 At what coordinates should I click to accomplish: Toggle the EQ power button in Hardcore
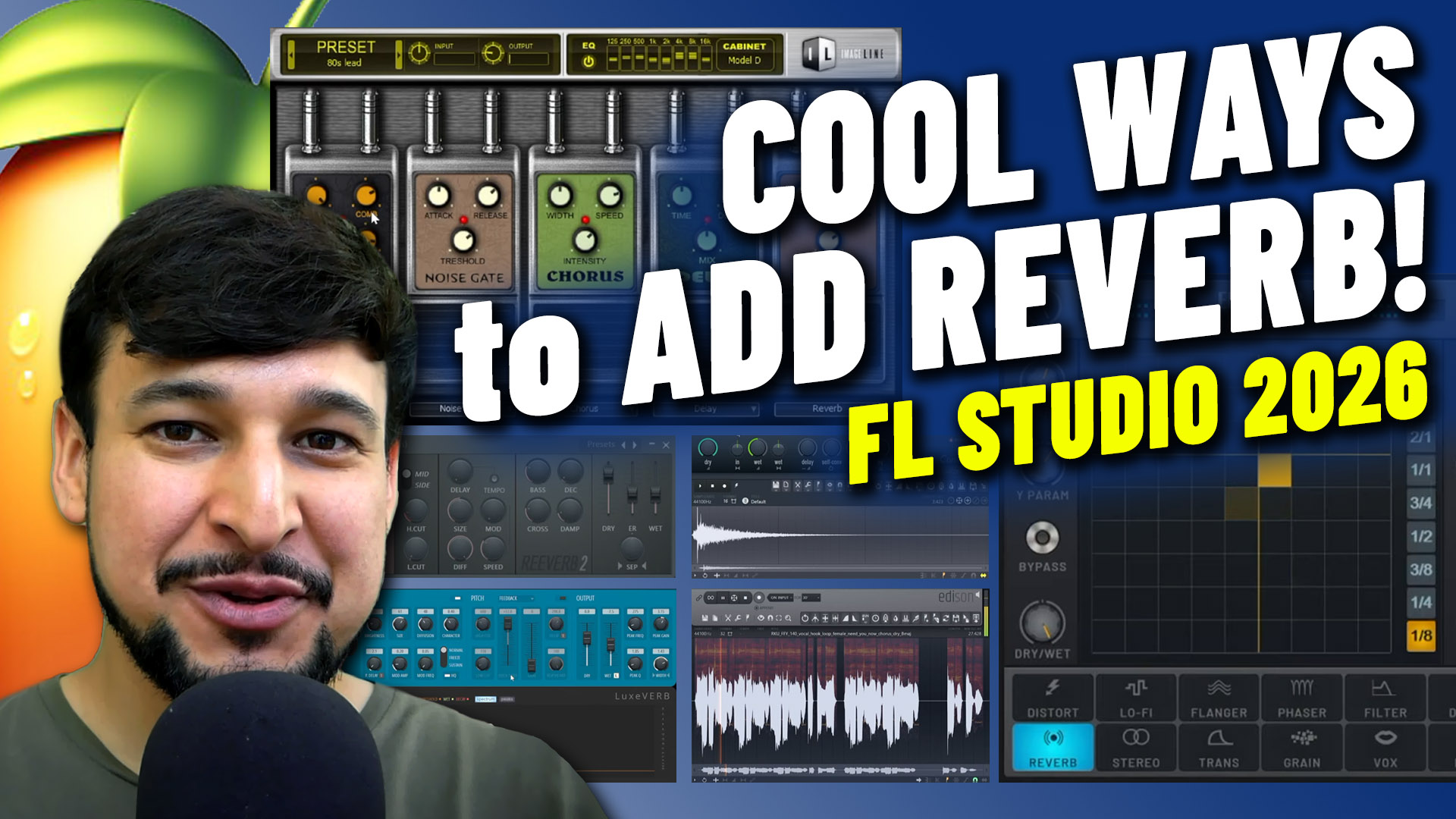point(588,62)
